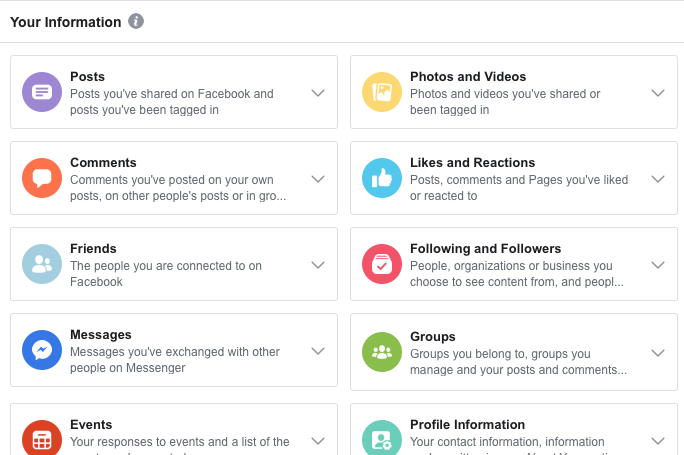This screenshot has width=684, height=455.
Task: Expand the Events section chevron
Action: pyautogui.click(x=318, y=441)
